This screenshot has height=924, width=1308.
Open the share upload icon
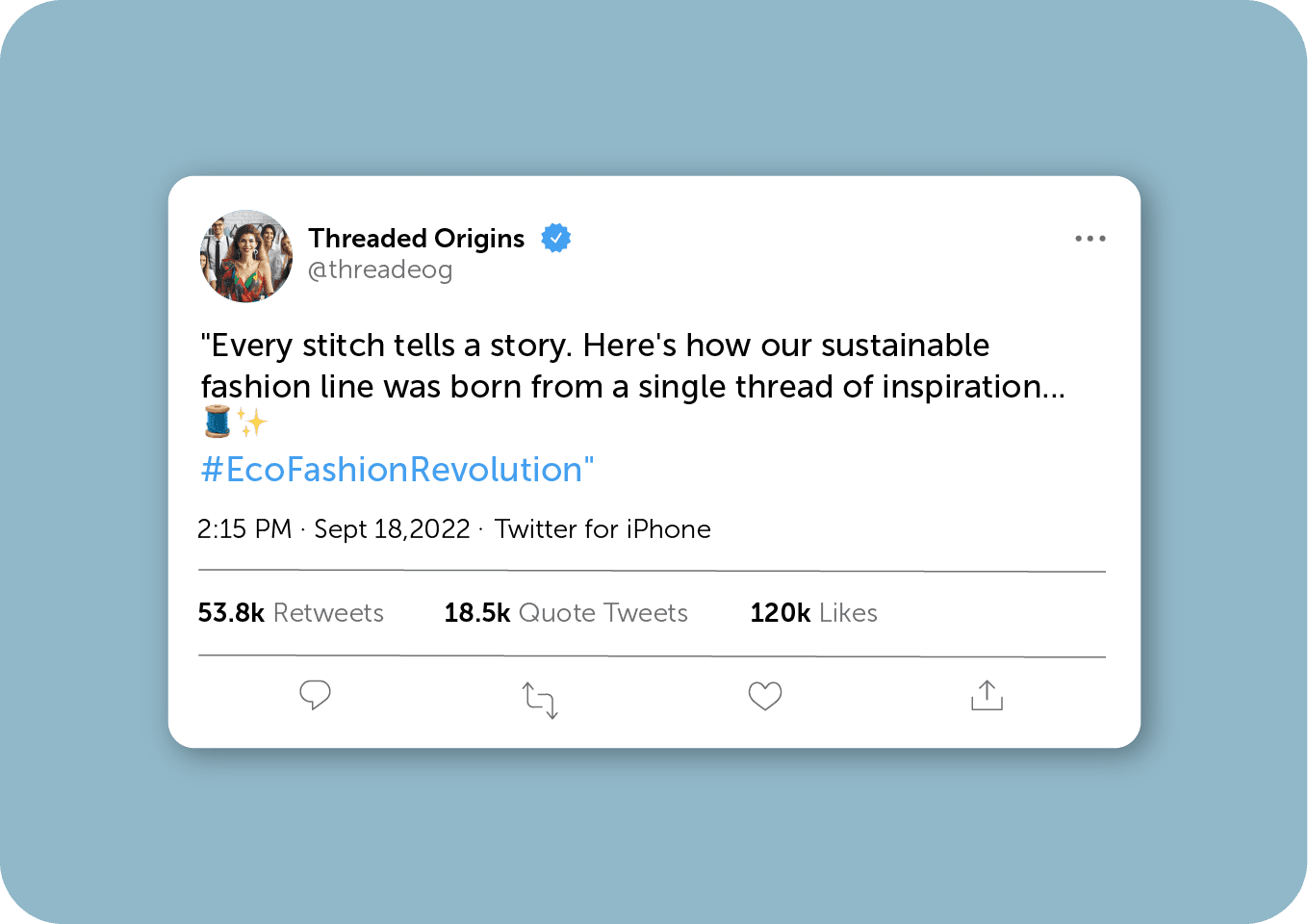click(x=987, y=695)
